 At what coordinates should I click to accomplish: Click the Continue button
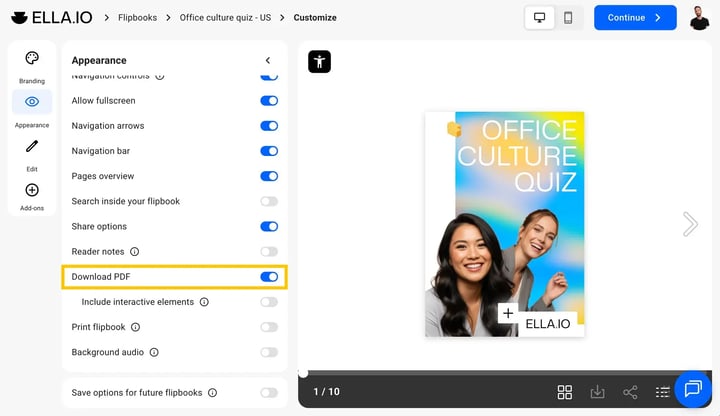(x=635, y=17)
